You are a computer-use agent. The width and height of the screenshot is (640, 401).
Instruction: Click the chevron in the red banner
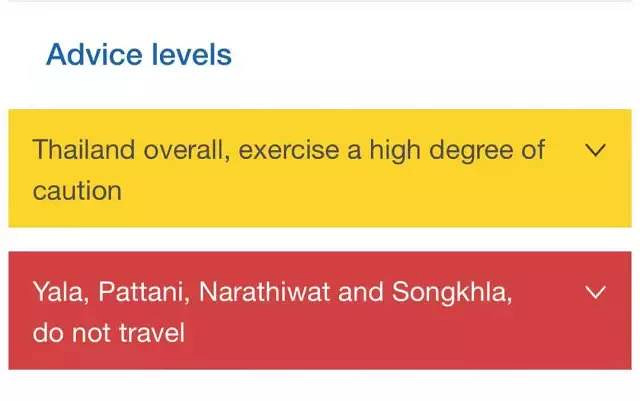tap(595, 293)
